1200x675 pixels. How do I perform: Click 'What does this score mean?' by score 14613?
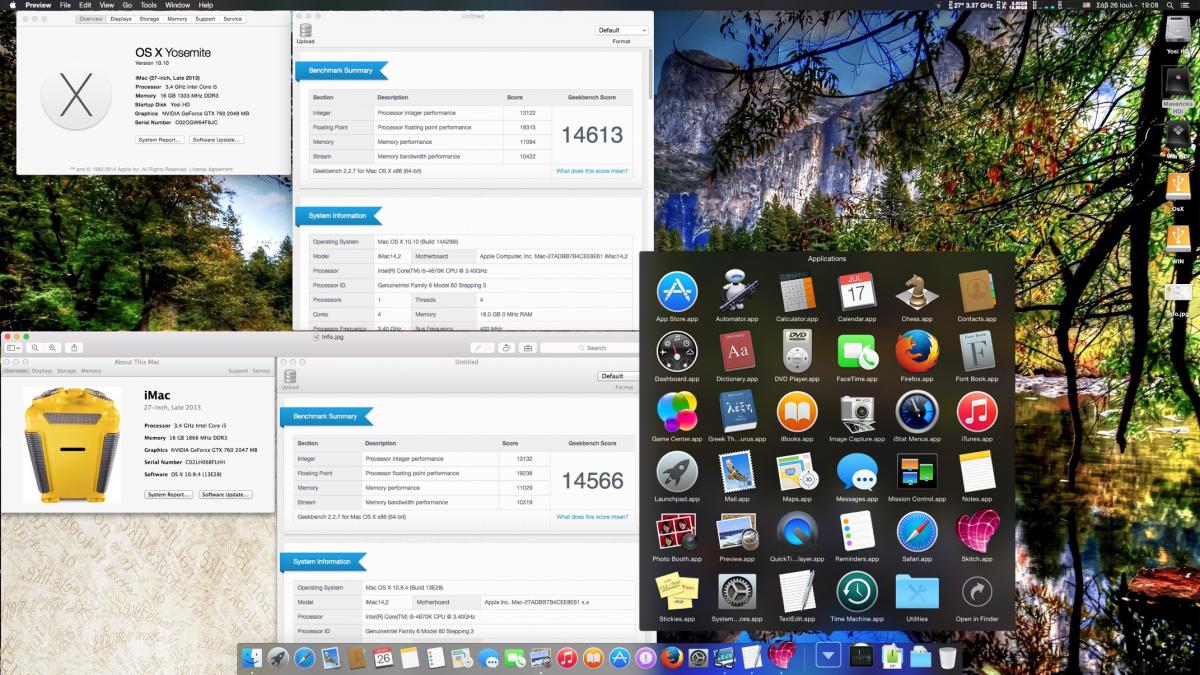(x=592, y=171)
